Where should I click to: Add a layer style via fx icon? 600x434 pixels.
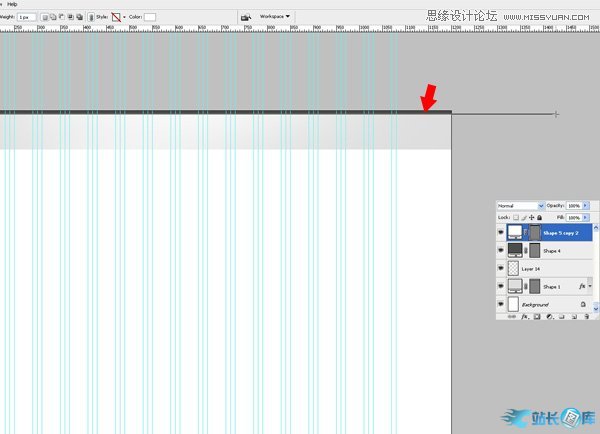click(x=524, y=316)
